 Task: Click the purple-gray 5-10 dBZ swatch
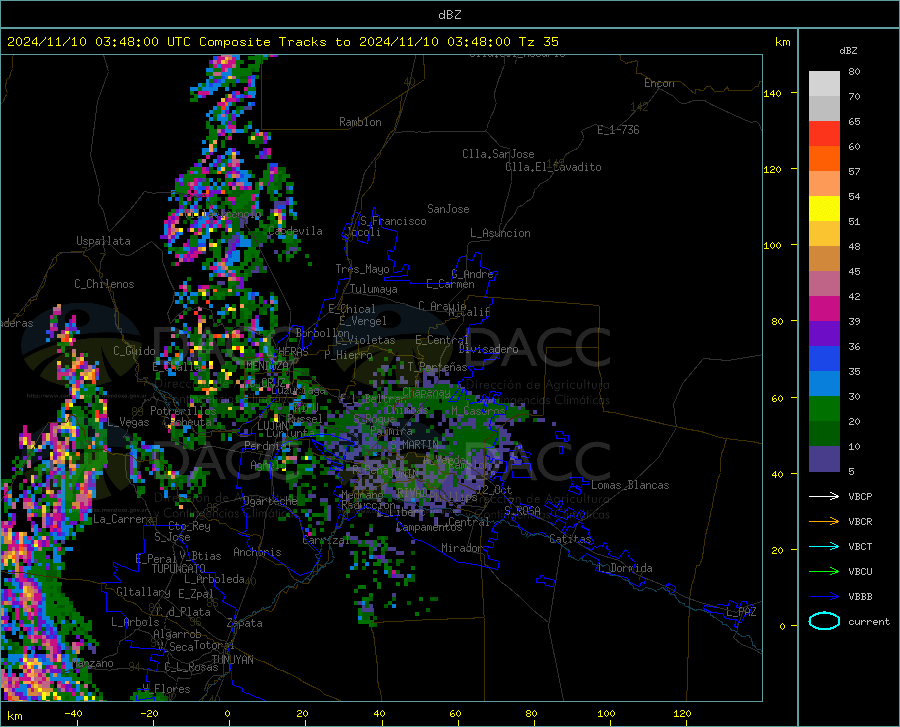(824, 458)
